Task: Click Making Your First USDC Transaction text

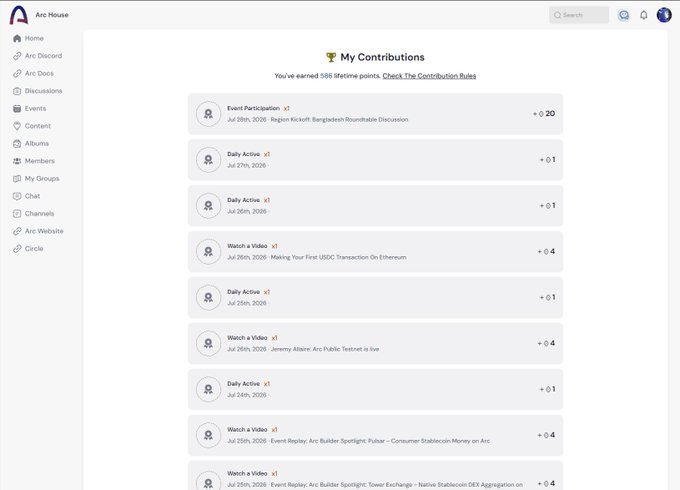Action: click(338, 257)
